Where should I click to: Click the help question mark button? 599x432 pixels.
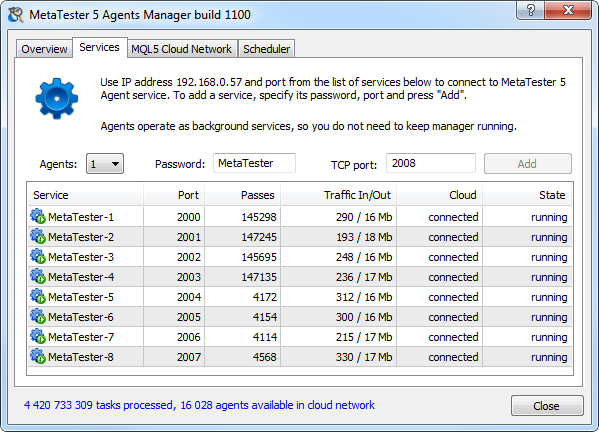click(531, 10)
